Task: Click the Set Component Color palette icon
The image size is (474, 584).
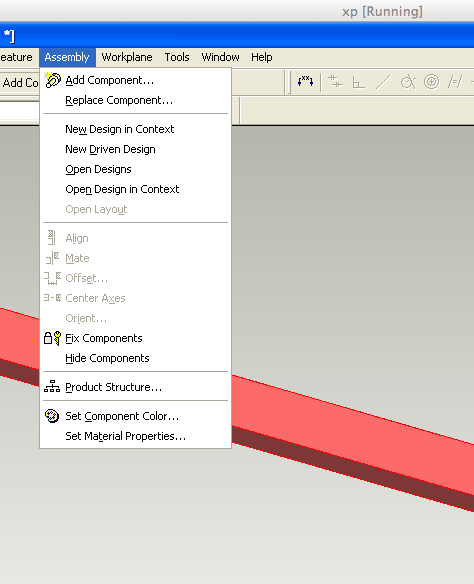Action: point(52,416)
